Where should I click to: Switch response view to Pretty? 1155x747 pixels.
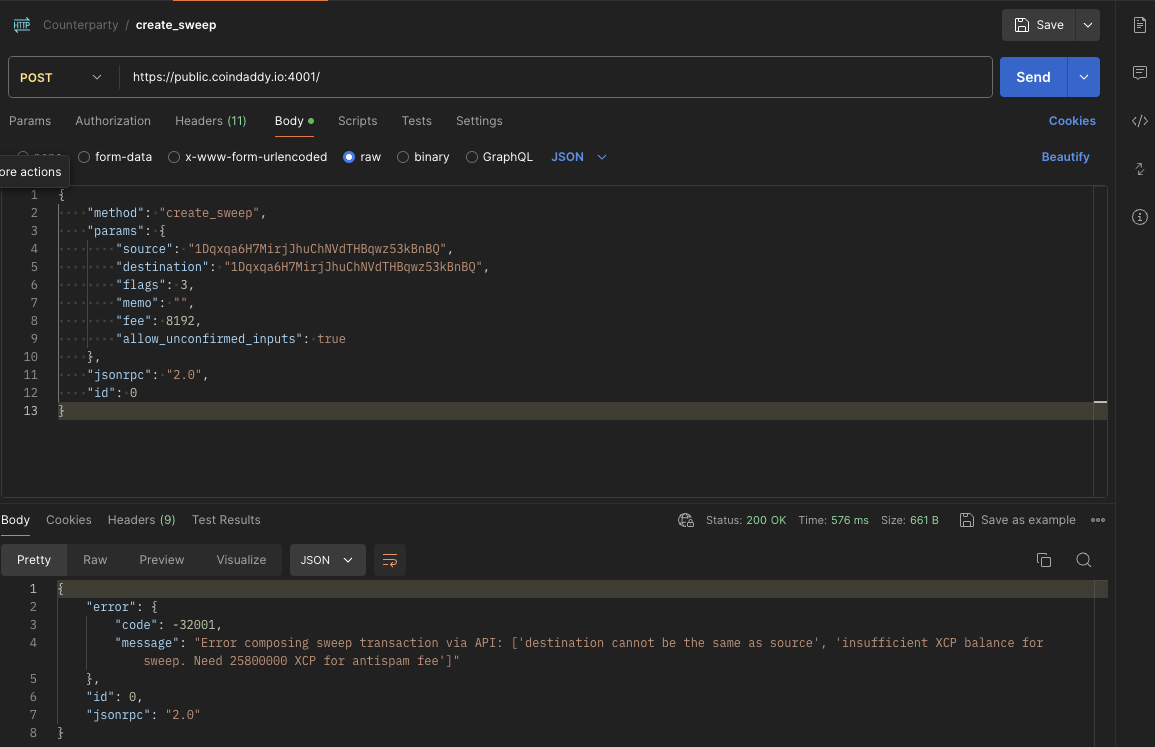tap(34, 561)
